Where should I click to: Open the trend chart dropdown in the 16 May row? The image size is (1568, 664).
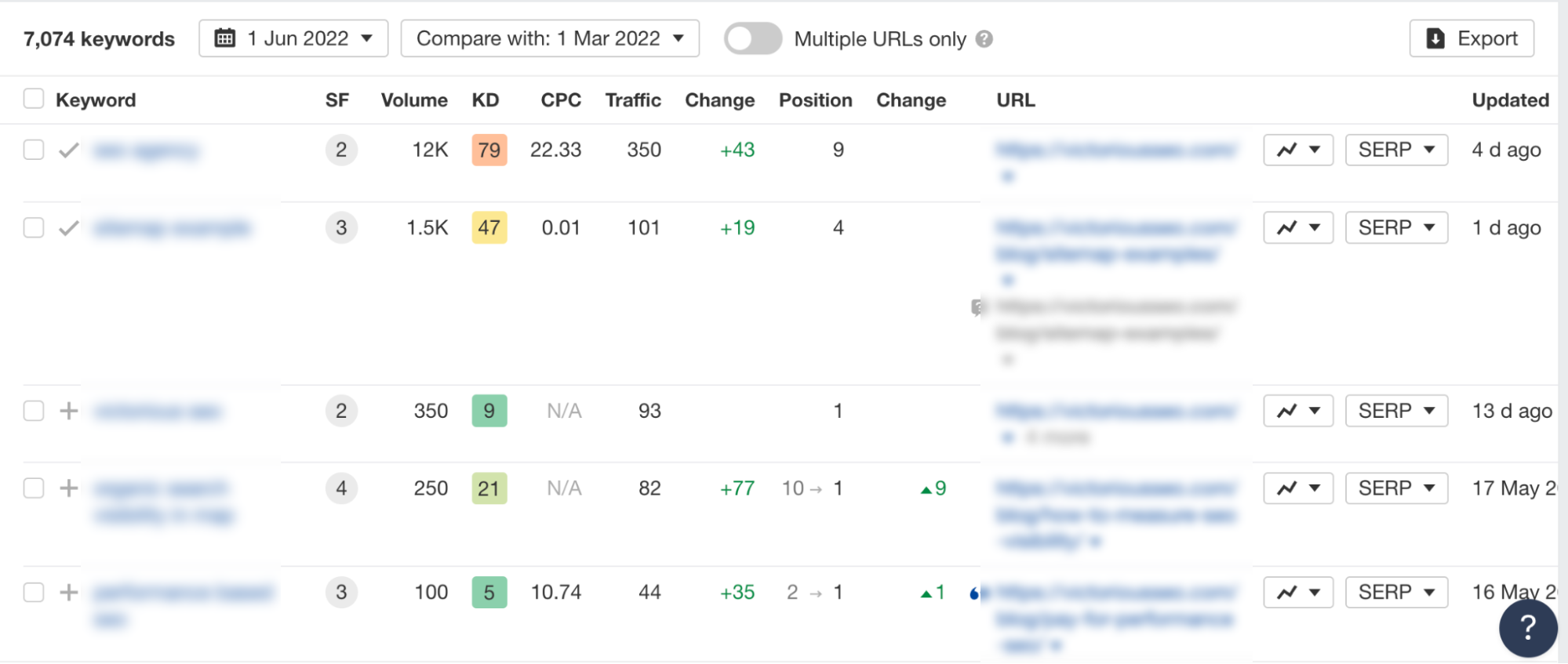coord(1298,592)
